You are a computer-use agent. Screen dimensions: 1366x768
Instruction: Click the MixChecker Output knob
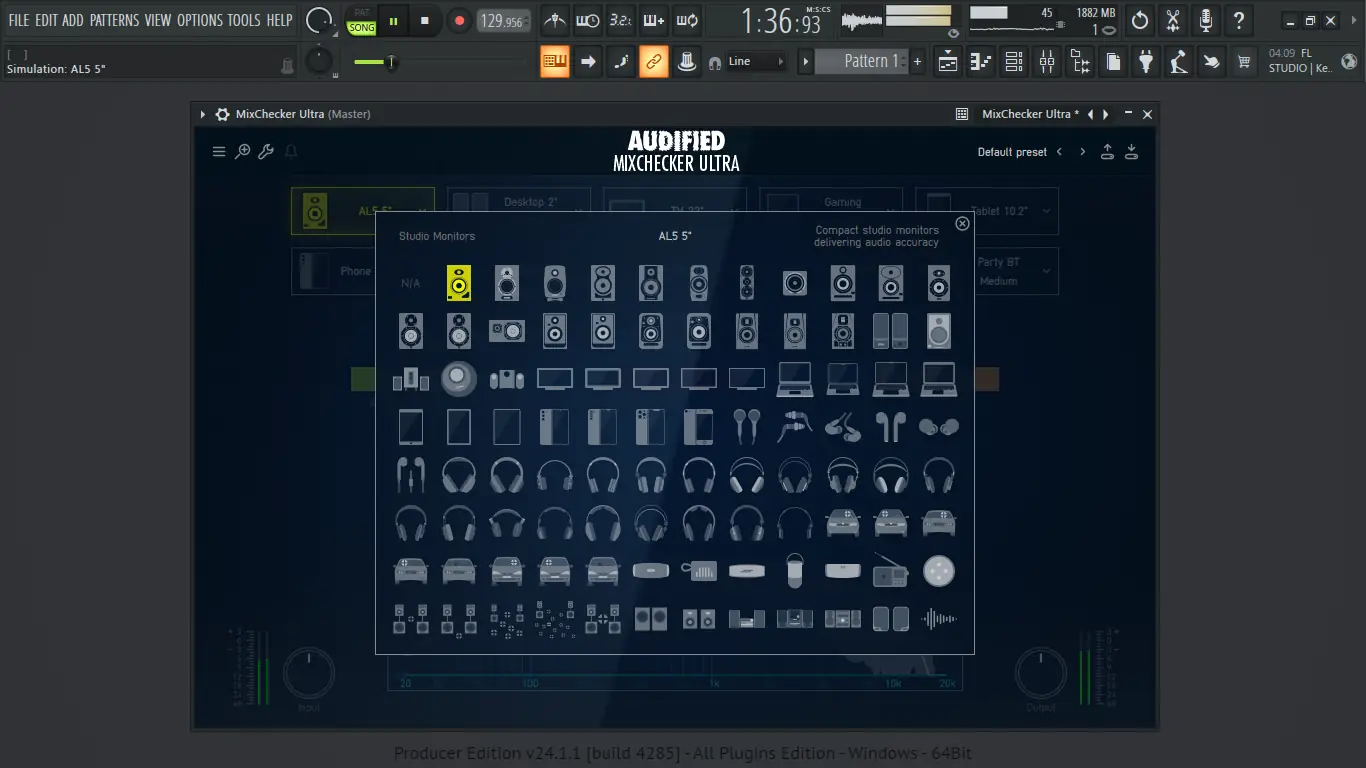[1041, 674]
